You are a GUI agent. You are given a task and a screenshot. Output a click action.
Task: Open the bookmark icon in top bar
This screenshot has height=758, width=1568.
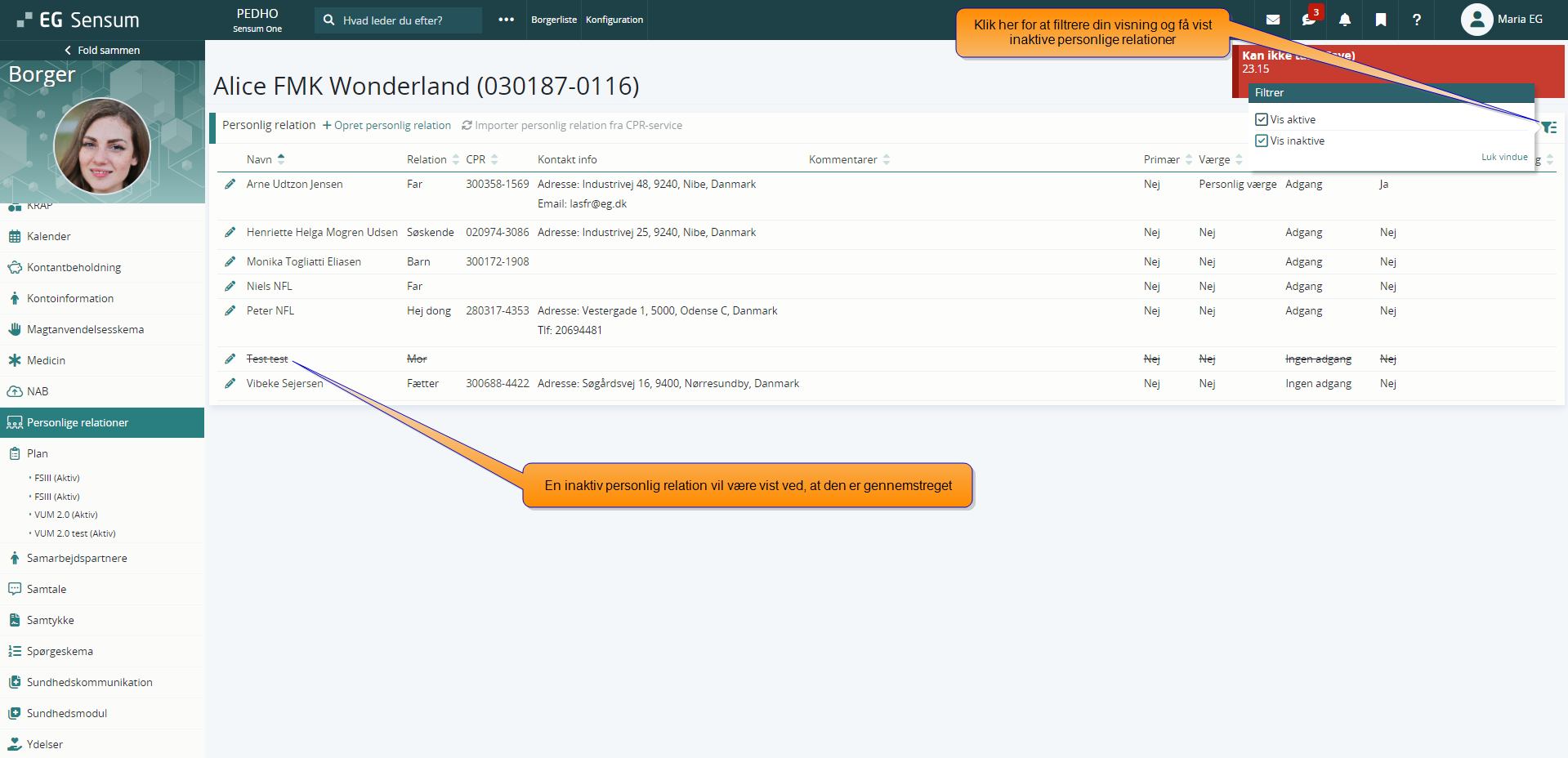(x=1381, y=20)
